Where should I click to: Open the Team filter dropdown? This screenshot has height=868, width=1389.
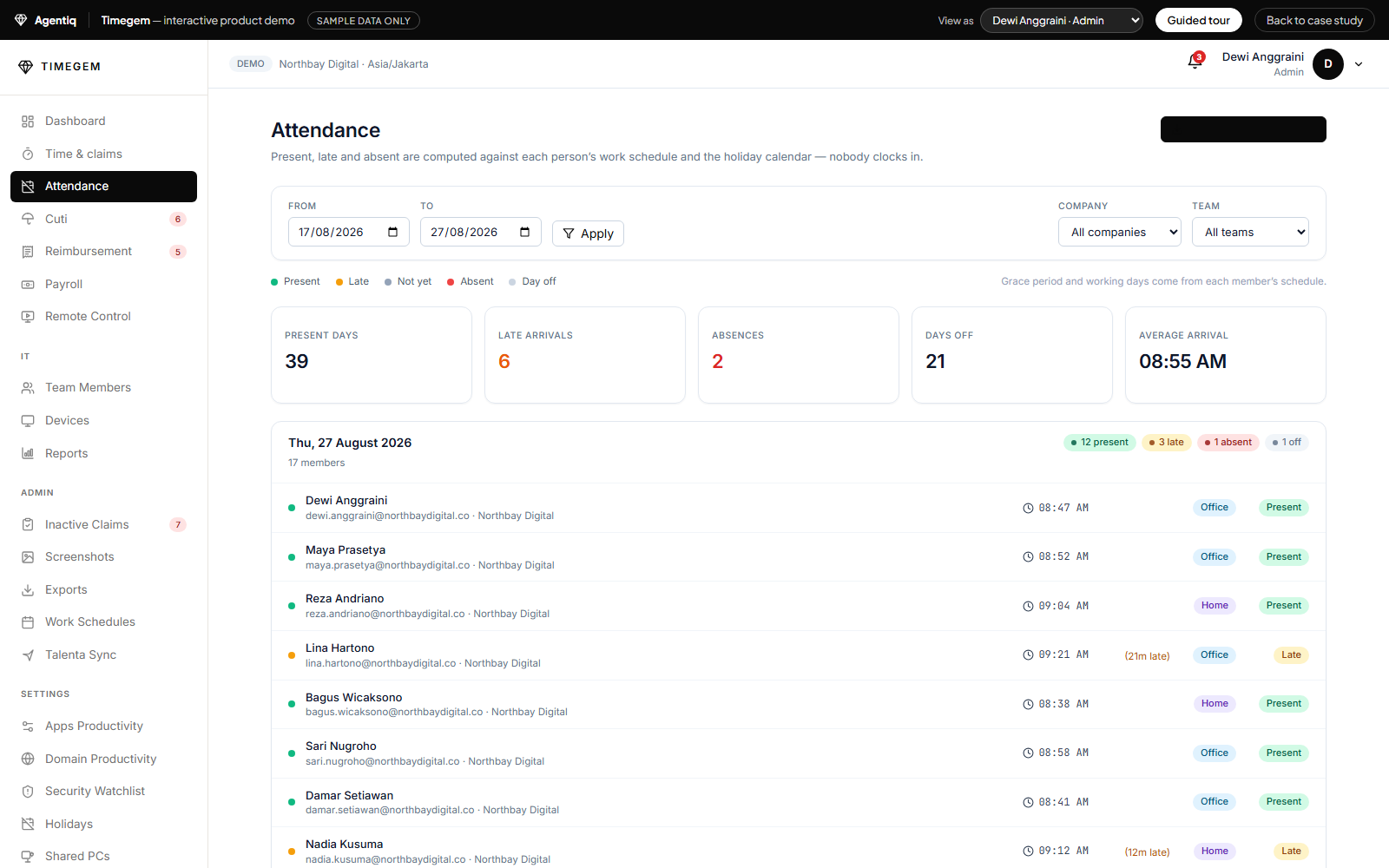[x=1250, y=232]
